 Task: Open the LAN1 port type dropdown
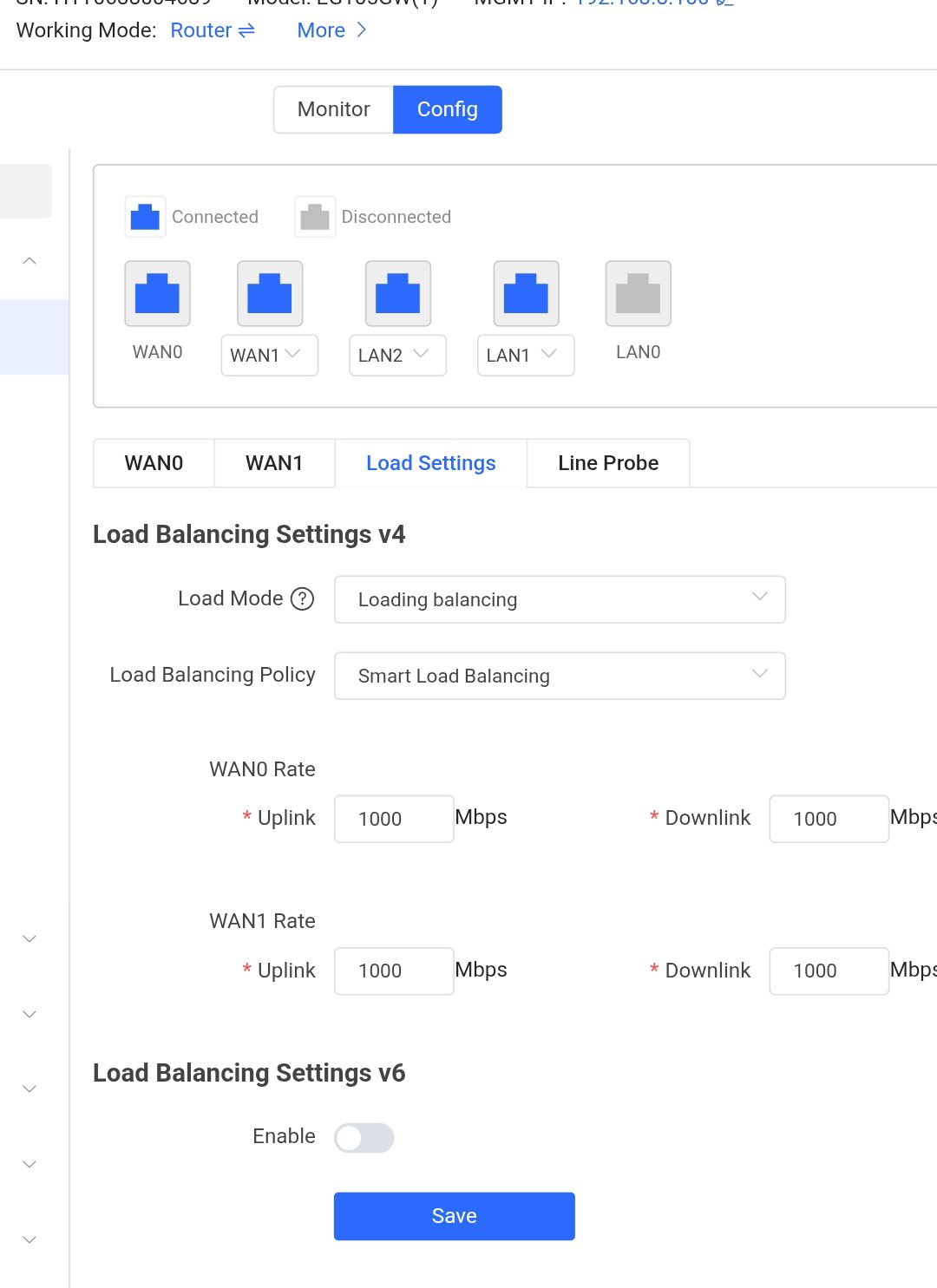point(526,355)
